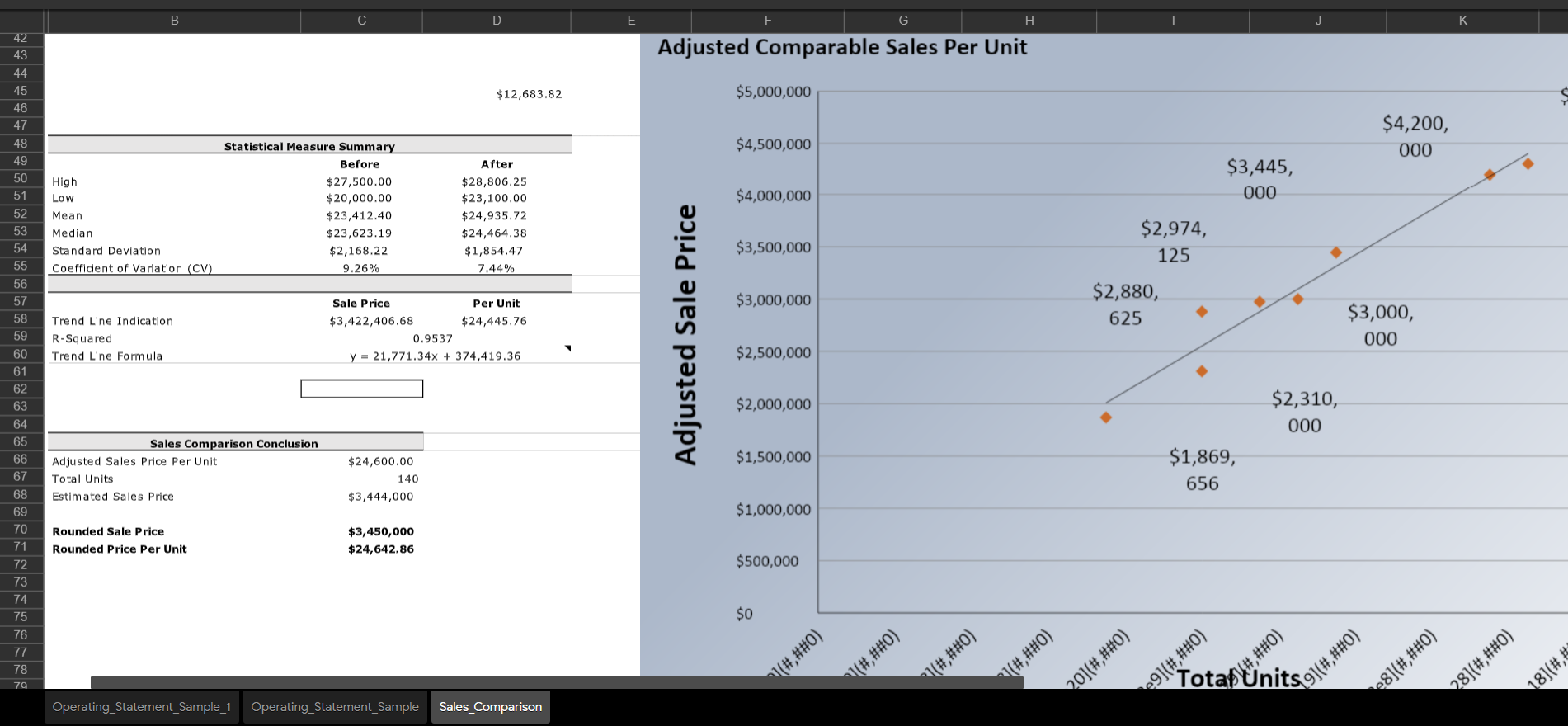Click the Coefficient of Variation (CV) row label
Image resolution: width=1568 pixels, height=726 pixels.
133,269
